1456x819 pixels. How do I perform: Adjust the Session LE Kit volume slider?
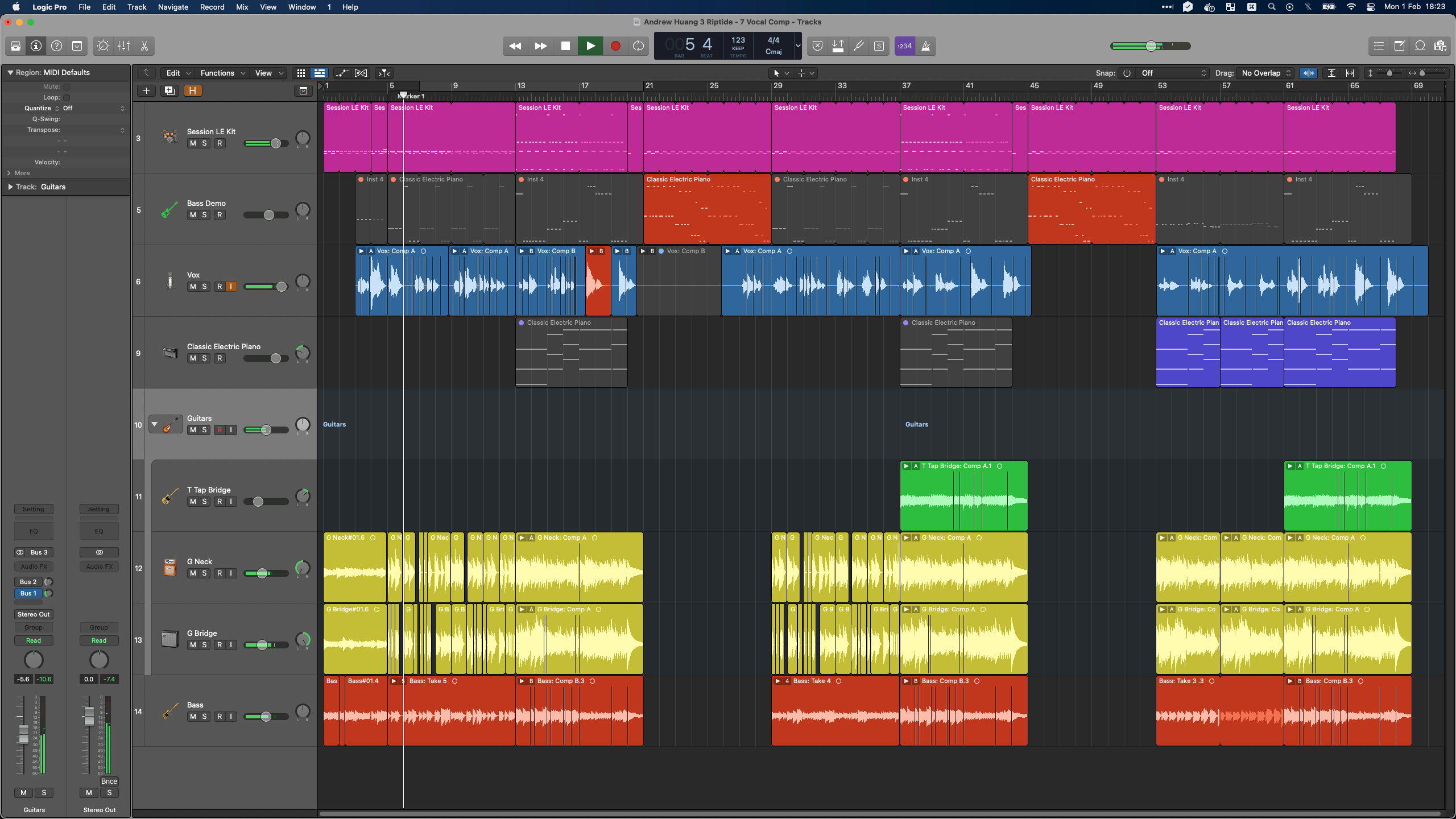(275, 143)
